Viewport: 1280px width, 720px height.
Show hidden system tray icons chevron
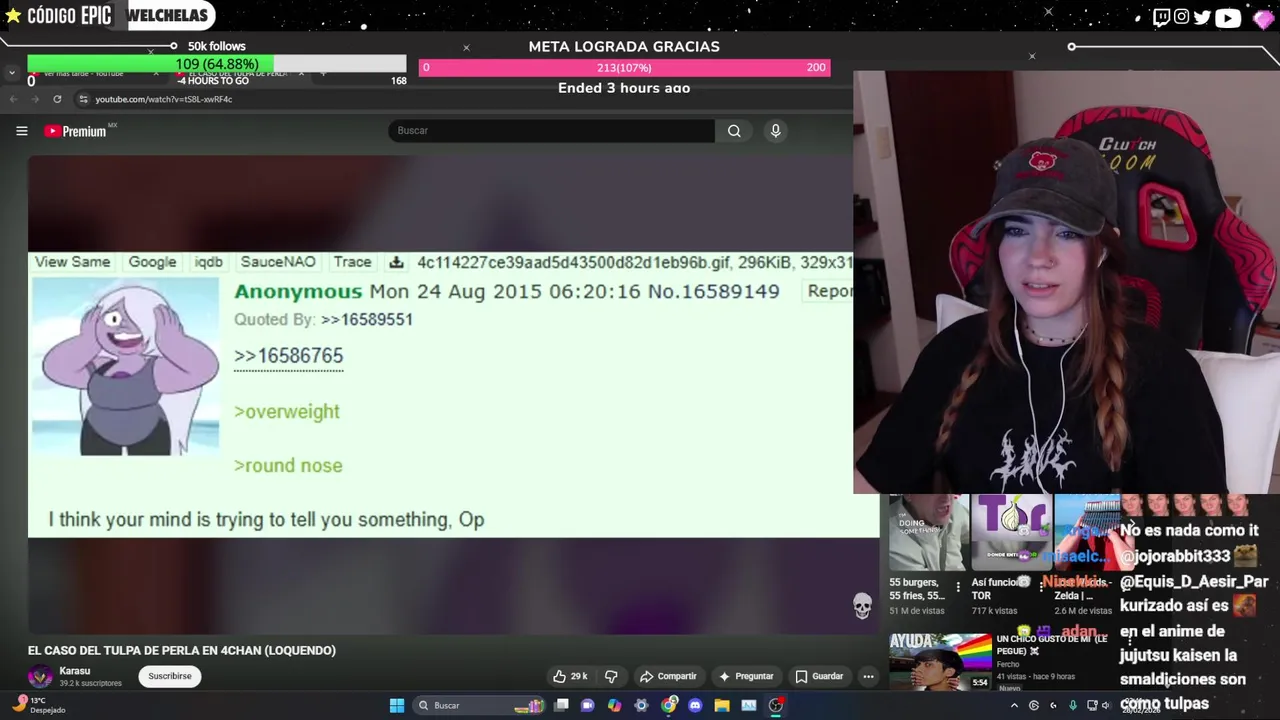point(1014,705)
